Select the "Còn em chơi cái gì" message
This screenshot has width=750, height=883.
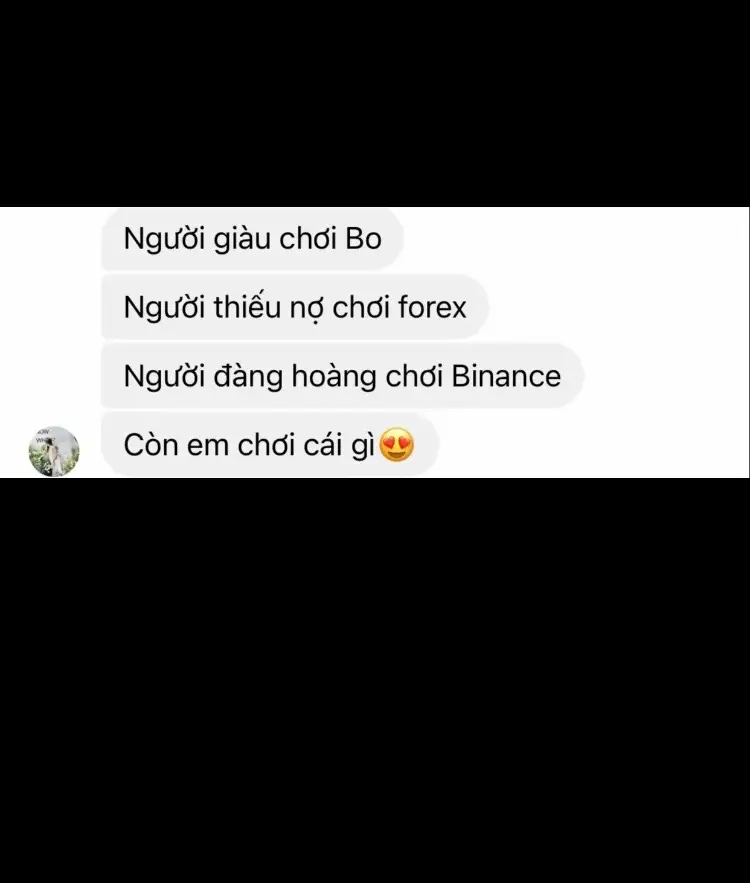tap(270, 445)
